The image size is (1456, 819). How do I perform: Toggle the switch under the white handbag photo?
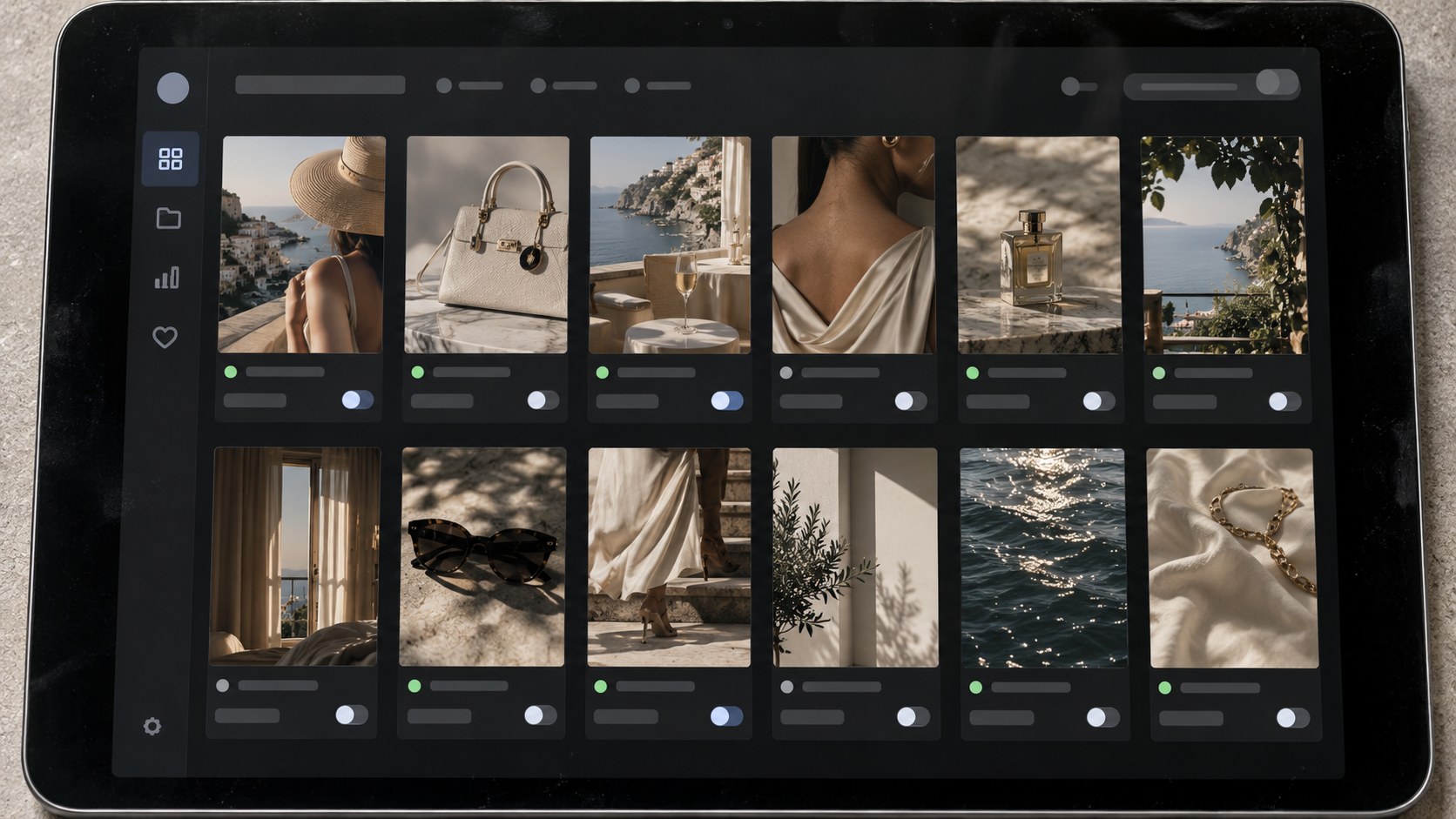[x=543, y=399]
